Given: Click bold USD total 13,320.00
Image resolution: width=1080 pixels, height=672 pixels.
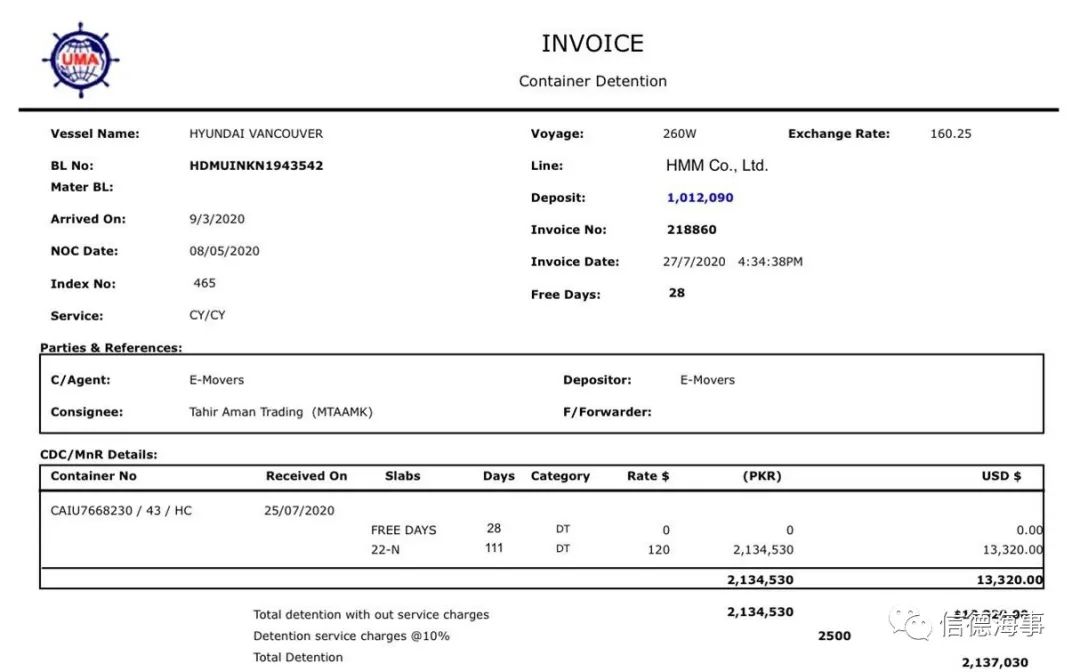Looking at the screenshot, I should [1010, 580].
